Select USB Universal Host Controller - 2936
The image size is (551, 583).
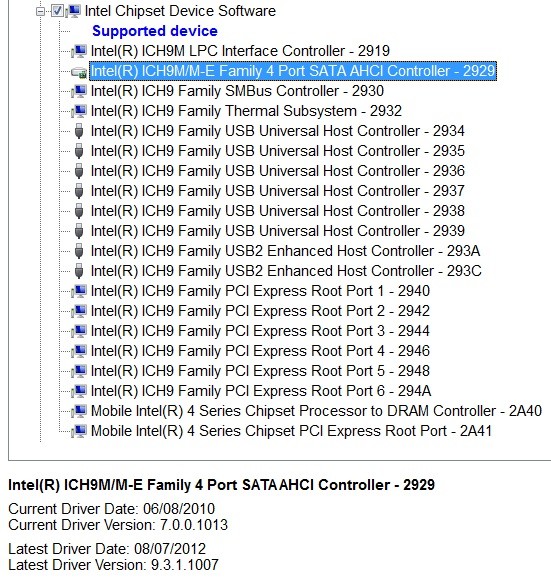point(278,171)
